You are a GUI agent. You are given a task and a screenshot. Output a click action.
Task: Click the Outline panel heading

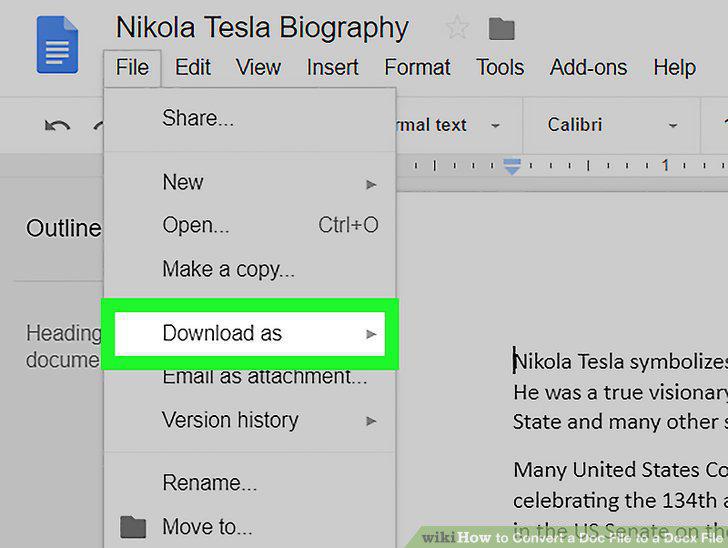pyautogui.click(x=63, y=228)
